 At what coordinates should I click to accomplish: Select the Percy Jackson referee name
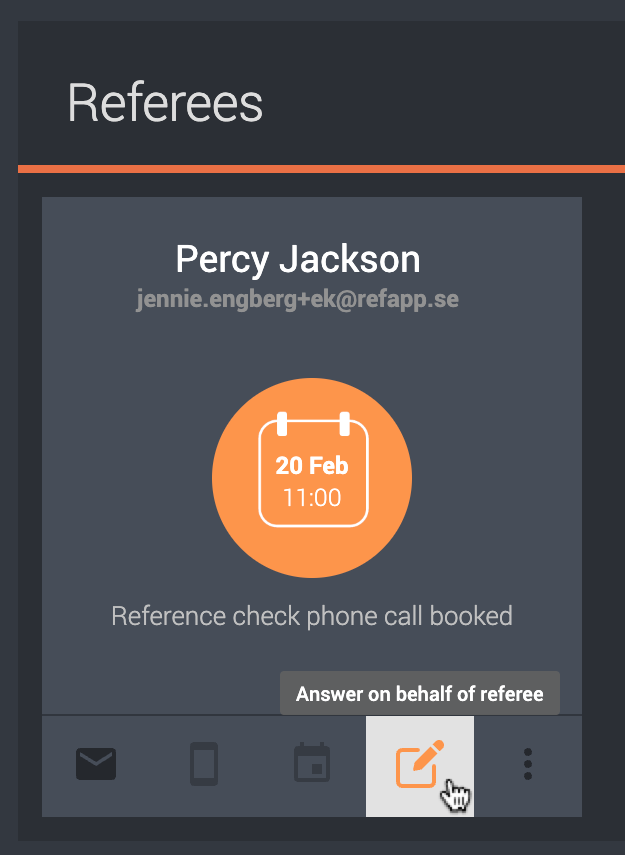(x=298, y=259)
